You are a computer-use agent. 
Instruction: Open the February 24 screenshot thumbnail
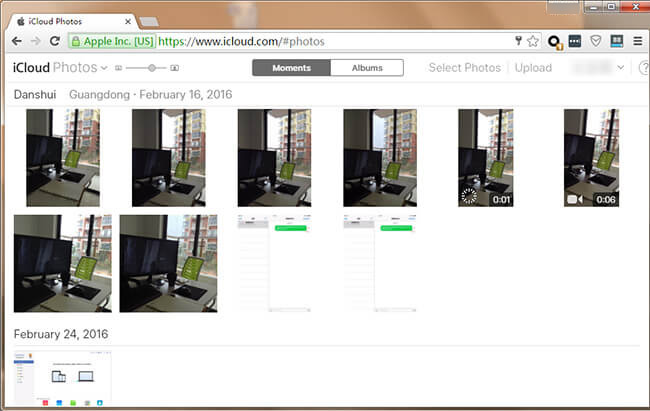click(62, 379)
